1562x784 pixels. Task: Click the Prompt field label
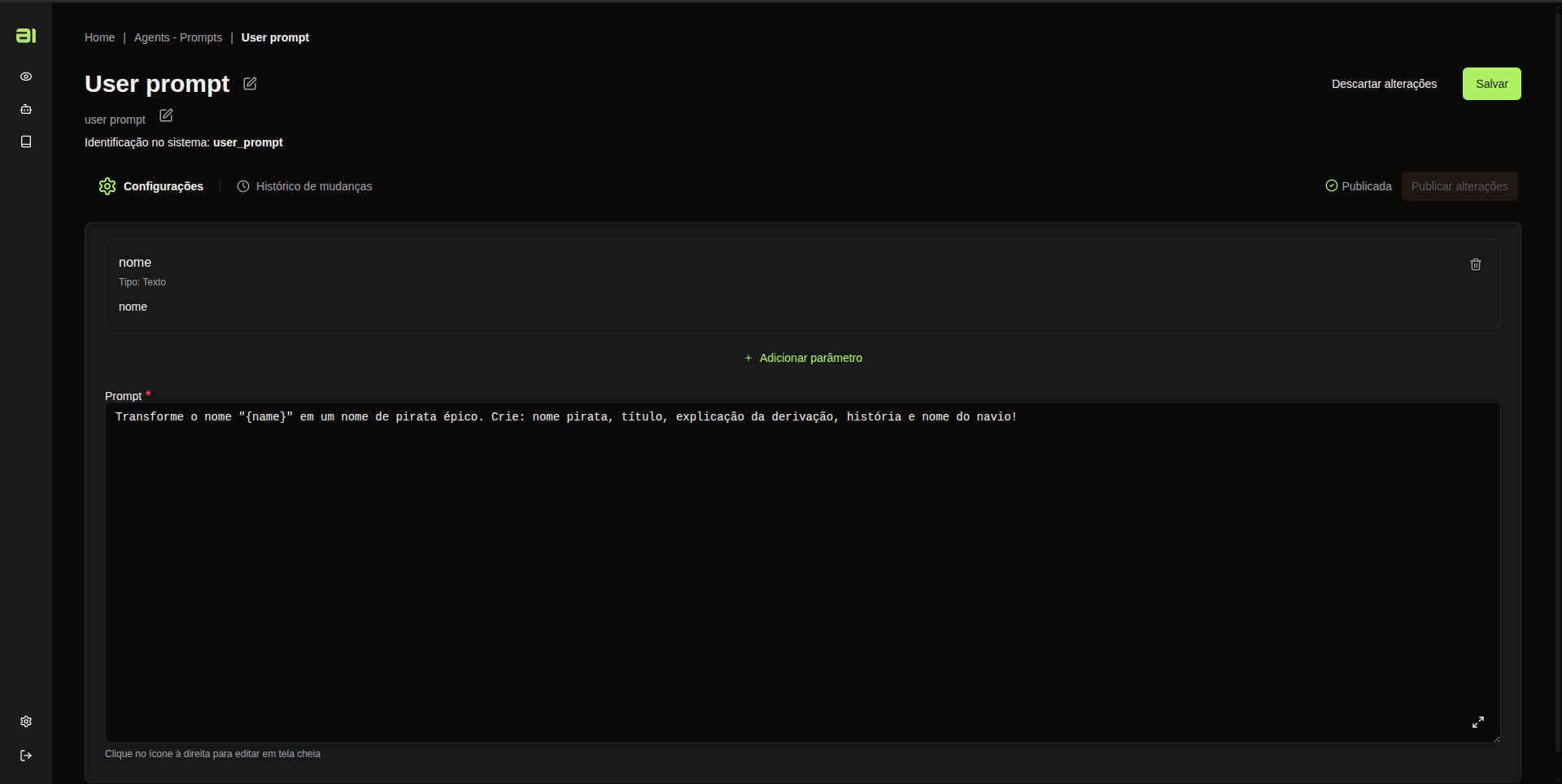click(123, 396)
